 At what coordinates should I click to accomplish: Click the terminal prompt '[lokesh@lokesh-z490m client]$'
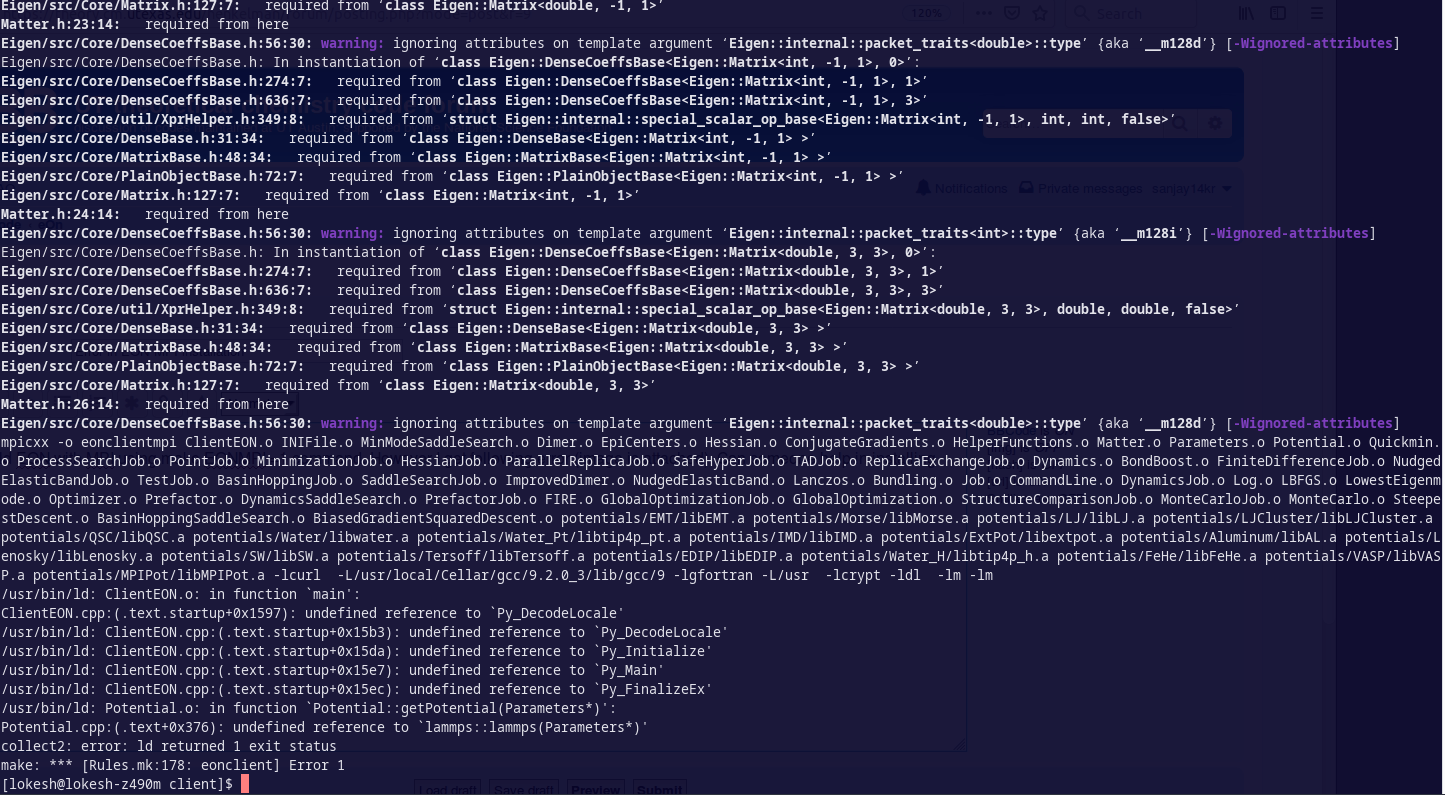tap(117, 784)
